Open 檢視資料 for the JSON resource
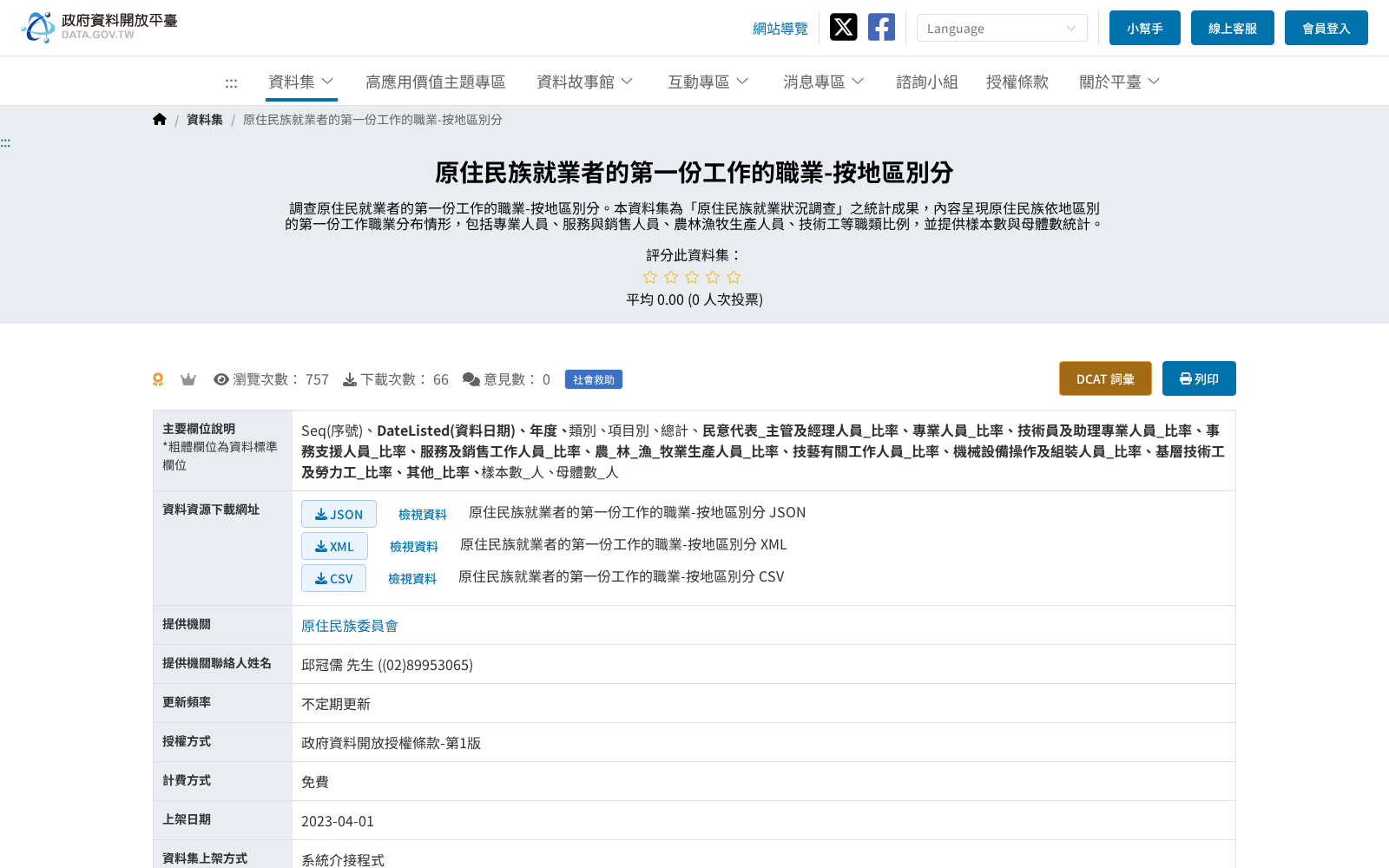The height and width of the screenshot is (868, 1389). [x=423, y=515]
